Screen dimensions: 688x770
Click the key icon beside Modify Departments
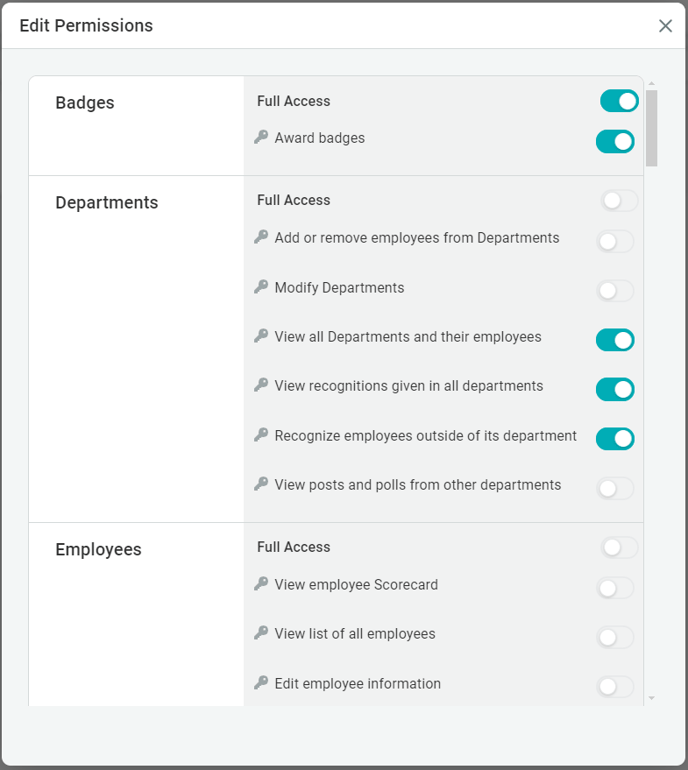[x=261, y=287]
